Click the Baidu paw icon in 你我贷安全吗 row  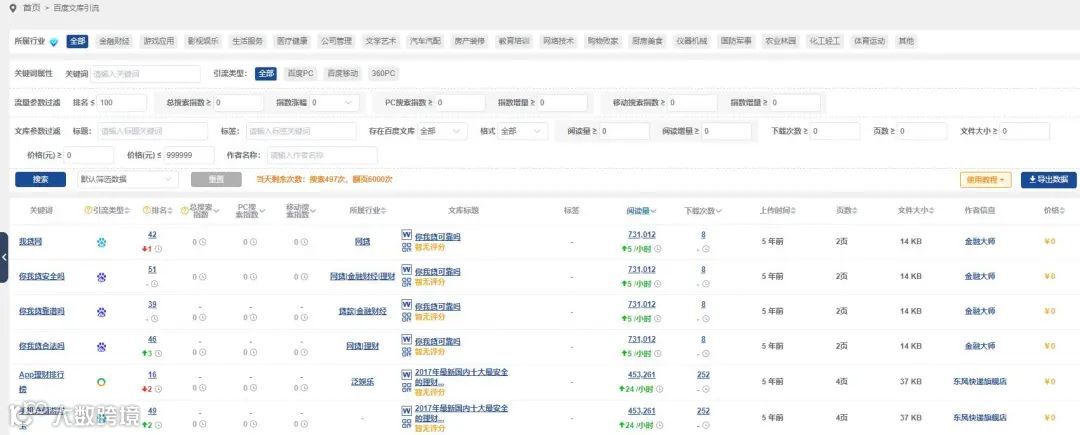(x=101, y=277)
